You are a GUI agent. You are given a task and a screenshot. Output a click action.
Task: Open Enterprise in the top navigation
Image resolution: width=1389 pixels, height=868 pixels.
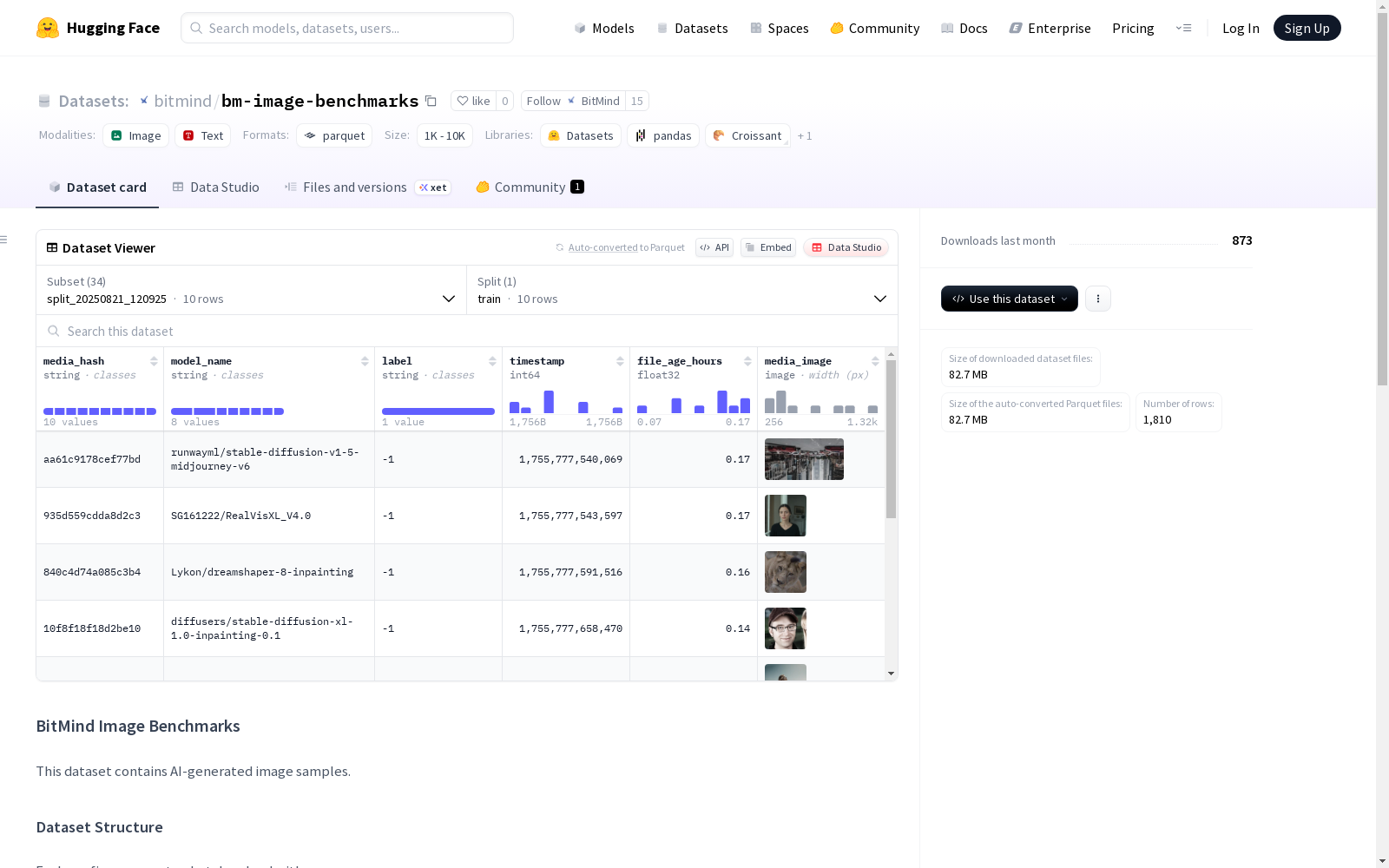pos(1050,28)
